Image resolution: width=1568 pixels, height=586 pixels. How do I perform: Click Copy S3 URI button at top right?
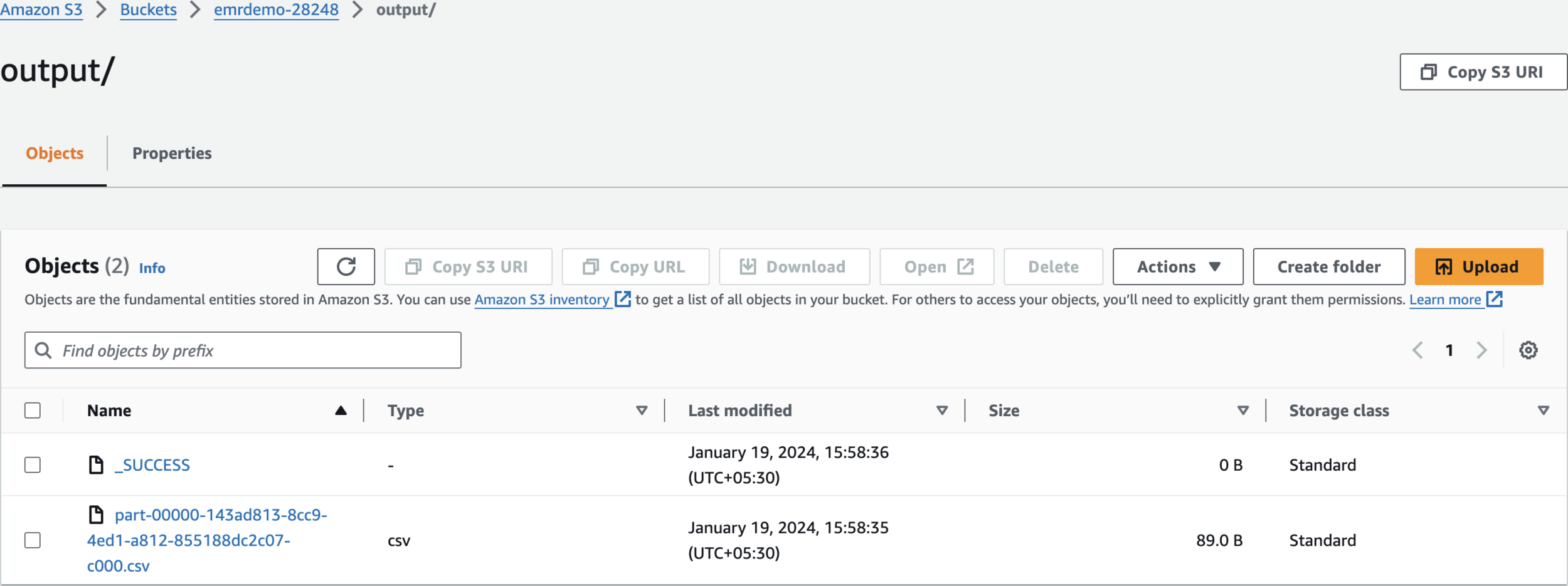pyautogui.click(x=1483, y=72)
